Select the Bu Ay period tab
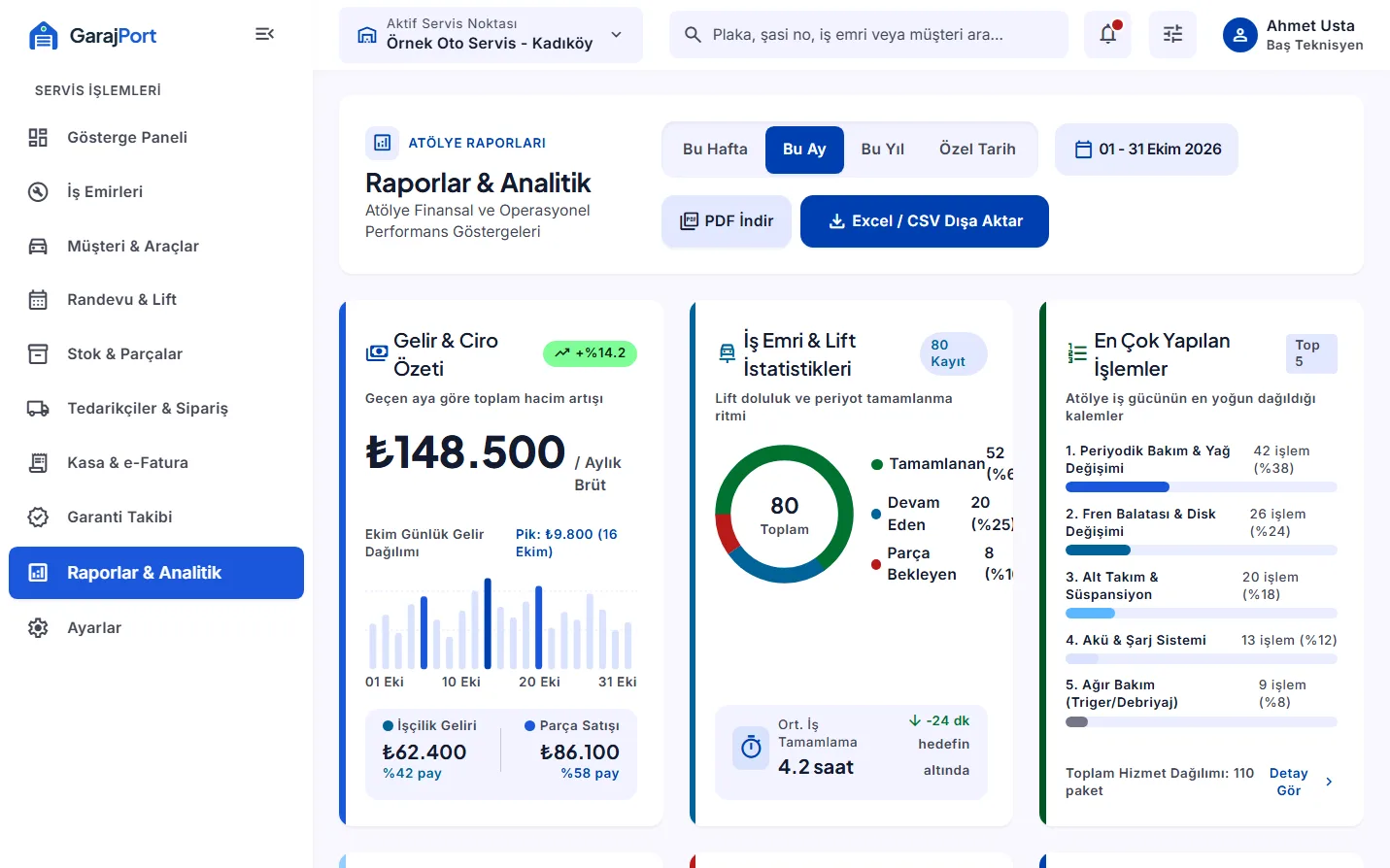This screenshot has width=1390, height=868. point(804,150)
